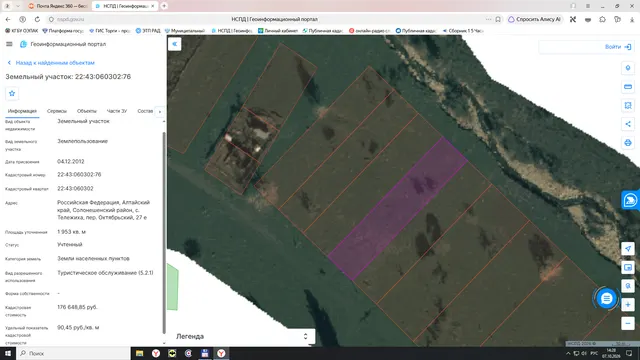
Task: Select the cadastral quarter value 22:43:060302
Action: [x=75, y=189]
